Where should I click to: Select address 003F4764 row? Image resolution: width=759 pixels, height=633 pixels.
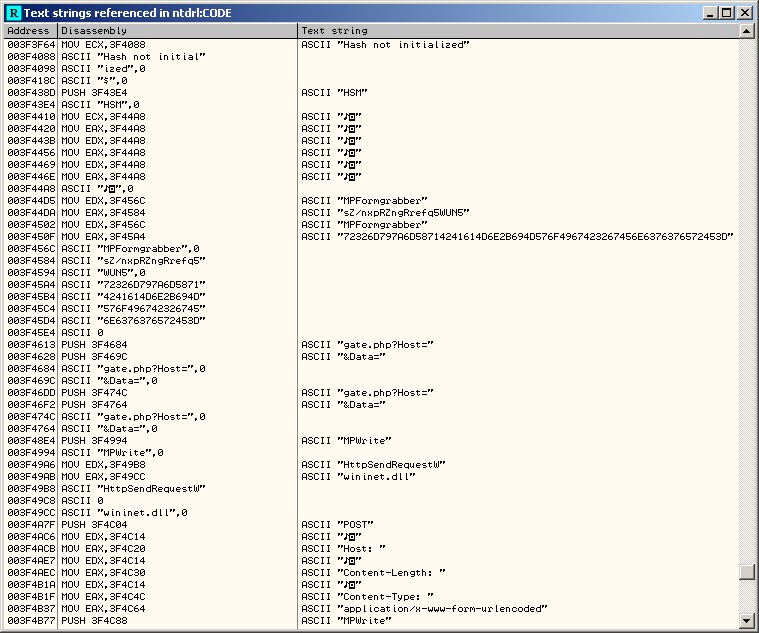coord(372,429)
